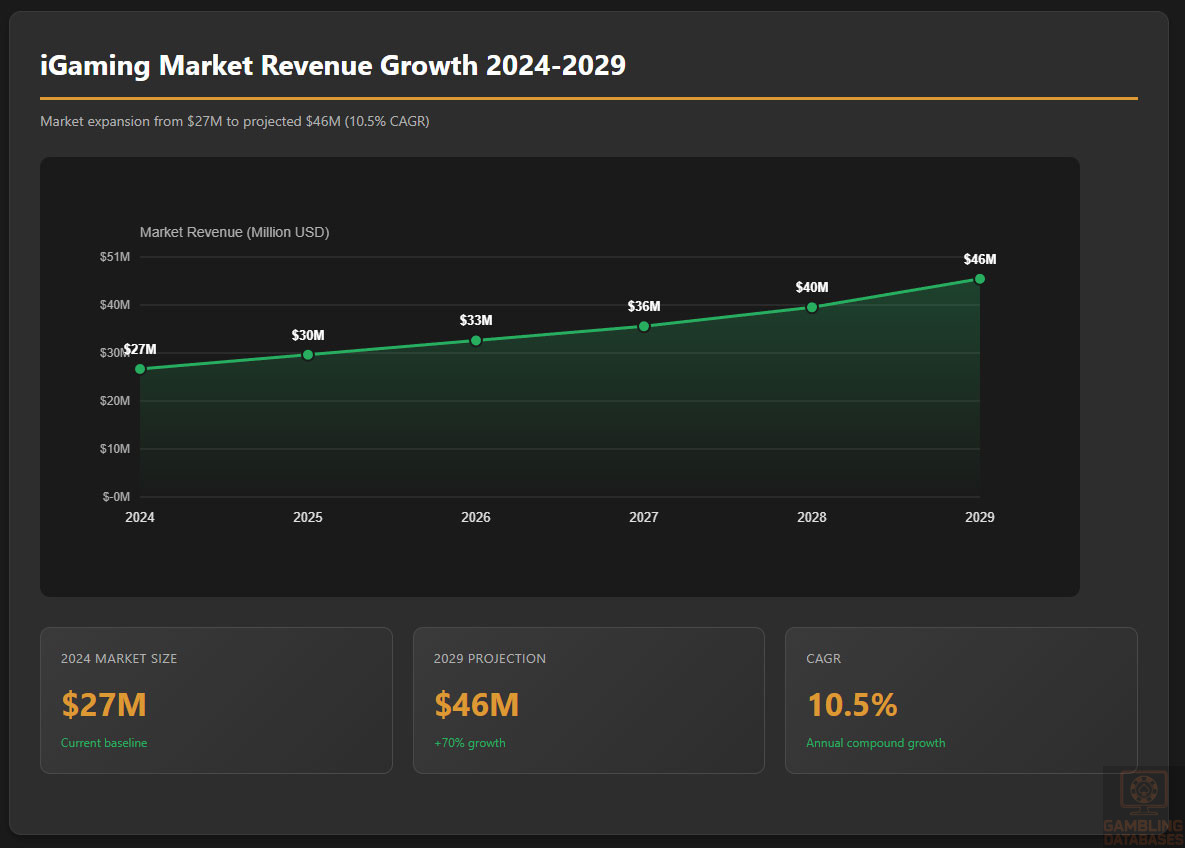1185x848 pixels.
Task: Open the 2024 Market Size card
Action: (x=216, y=700)
